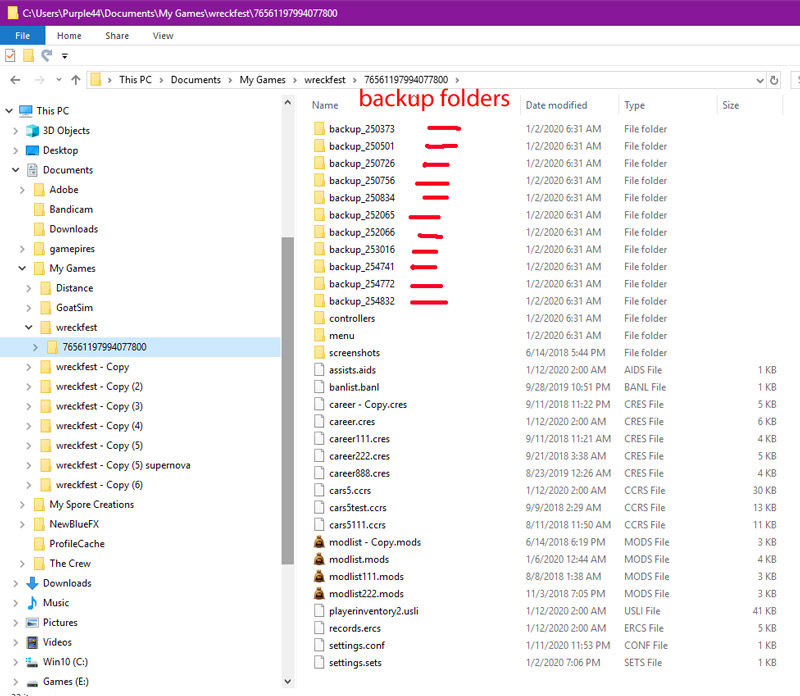The width and height of the screenshot is (800, 696).
Task: Click Documents in the address breadcrumb
Action: pyautogui.click(x=196, y=80)
